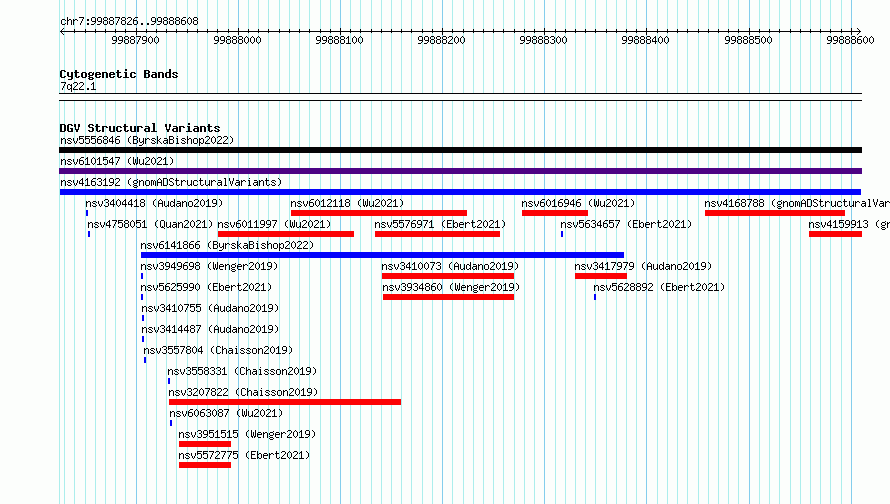890x504 pixels.
Task: Click the nsv3414487 (Audano2019) label
Action: (x=210, y=329)
